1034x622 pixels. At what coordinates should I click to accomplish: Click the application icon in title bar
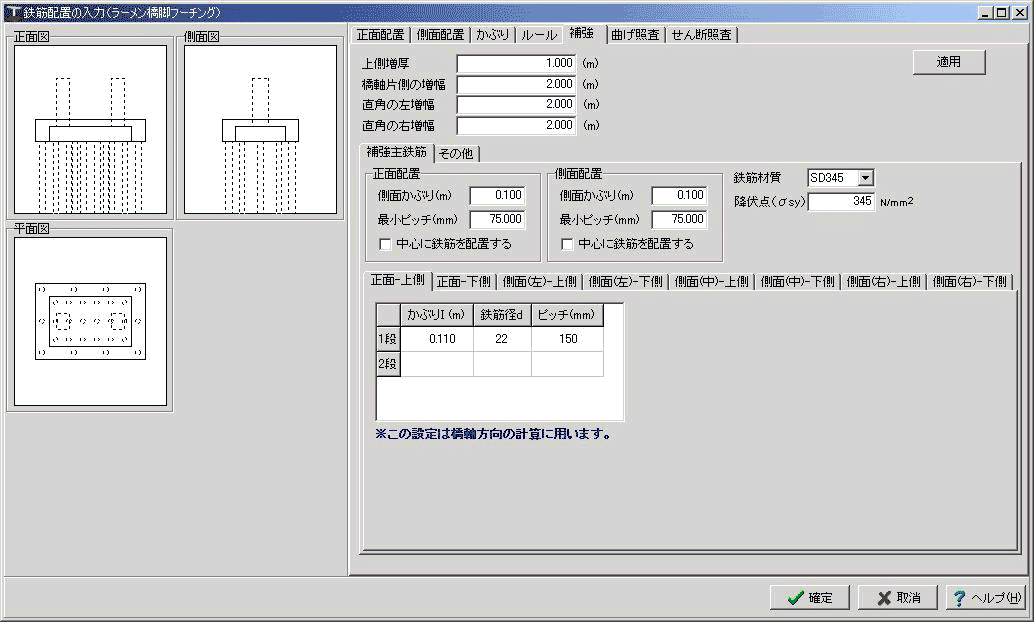pyautogui.click(x=12, y=12)
